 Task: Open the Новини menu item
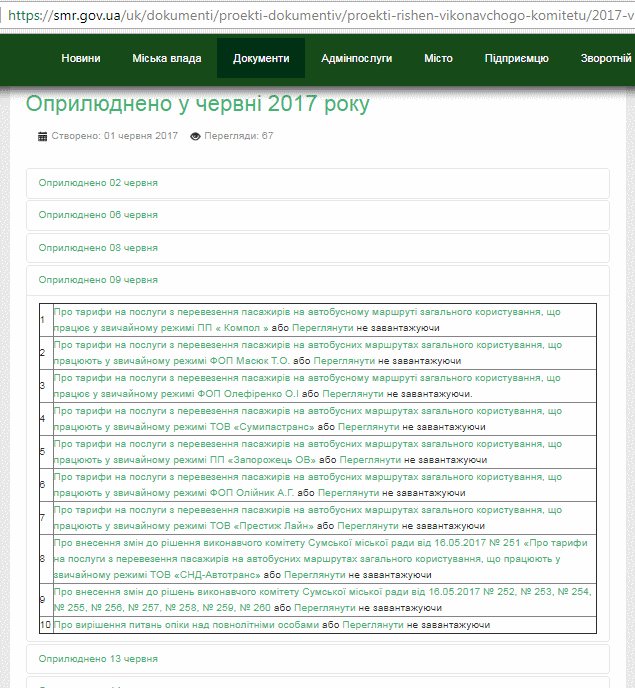click(81, 58)
